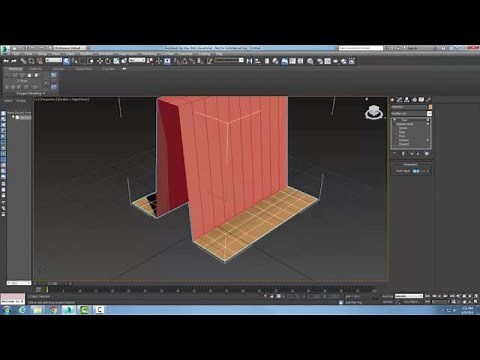Click the time slider handle
This screenshot has width=480, height=360.
[x=52, y=283]
